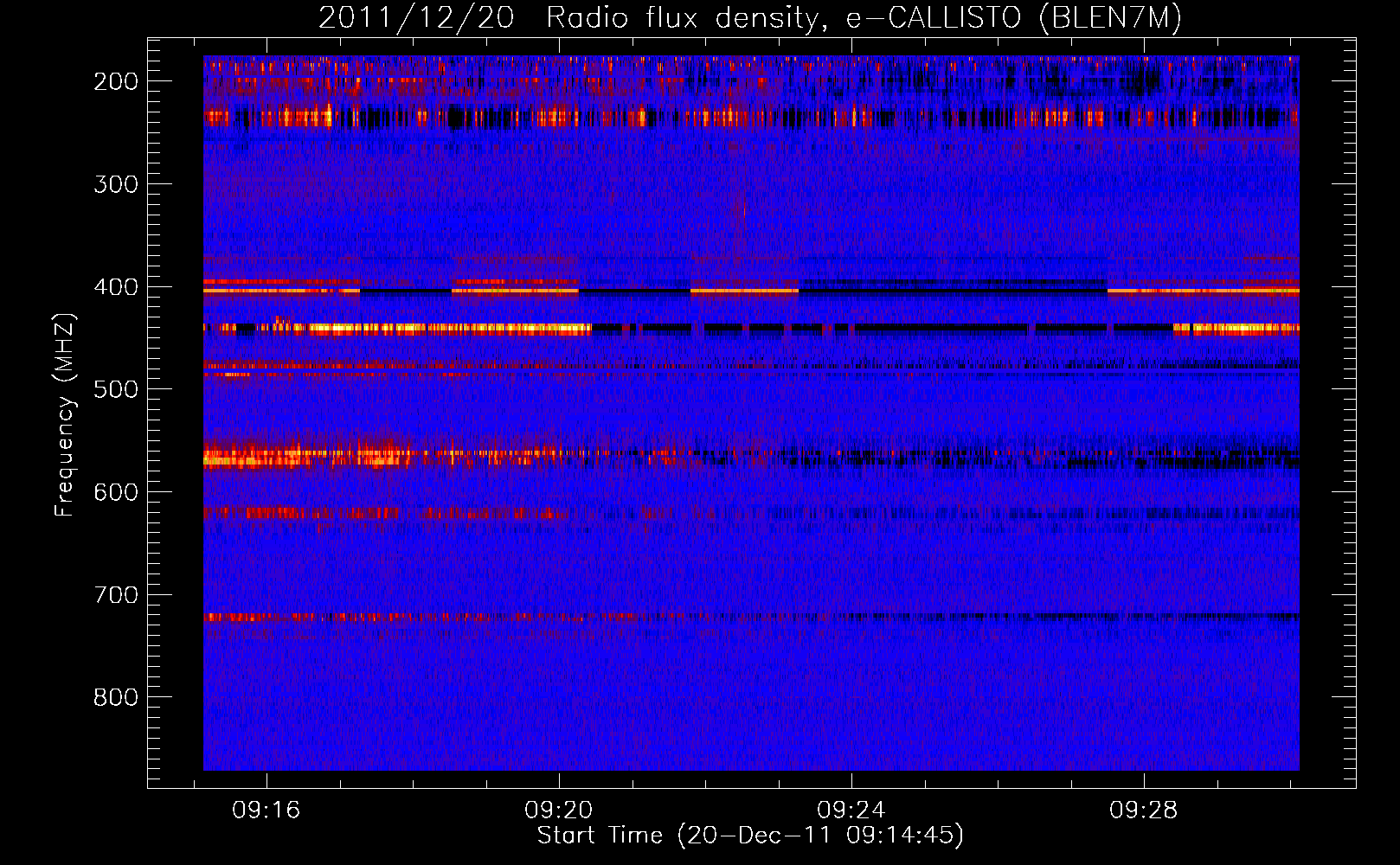Click the plot title "Radio flux density, e-CALLISTO (BLEN7M)"

pyautogui.click(x=864, y=18)
